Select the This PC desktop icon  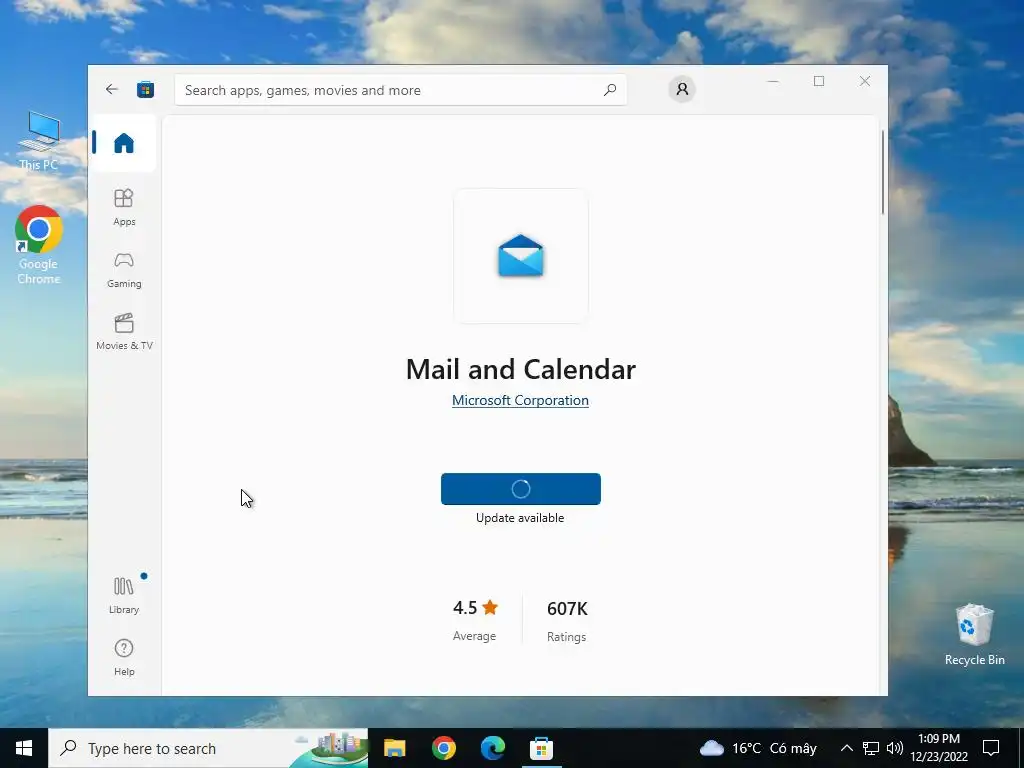point(39,140)
